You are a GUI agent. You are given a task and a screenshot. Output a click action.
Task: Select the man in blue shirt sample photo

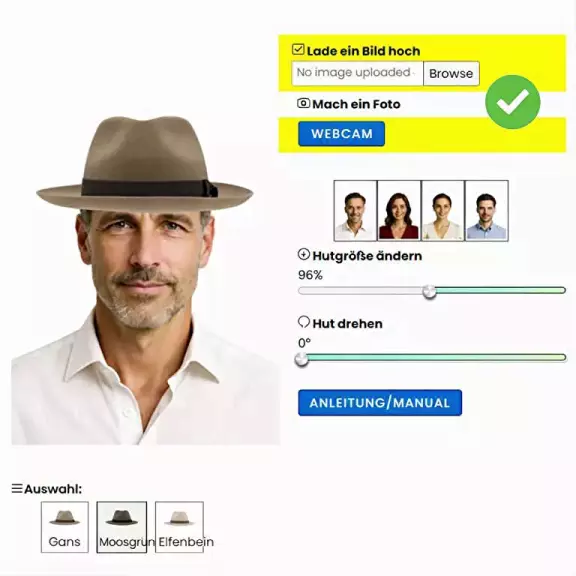click(x=486, y=211)
